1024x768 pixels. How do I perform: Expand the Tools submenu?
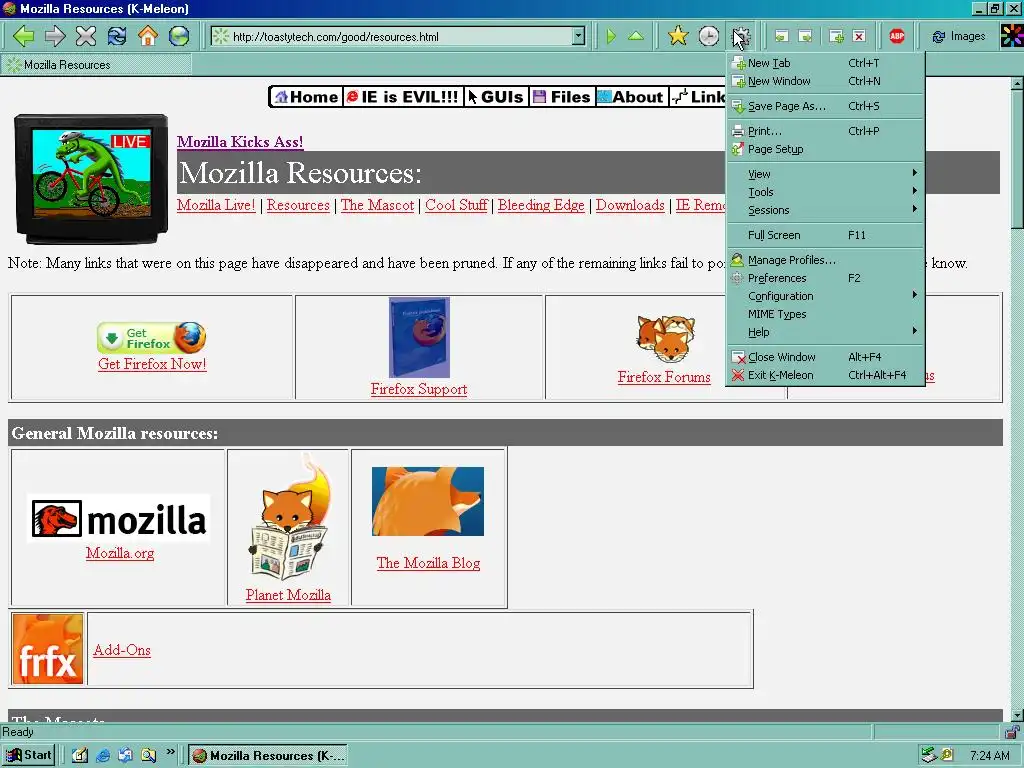(825, 193)
